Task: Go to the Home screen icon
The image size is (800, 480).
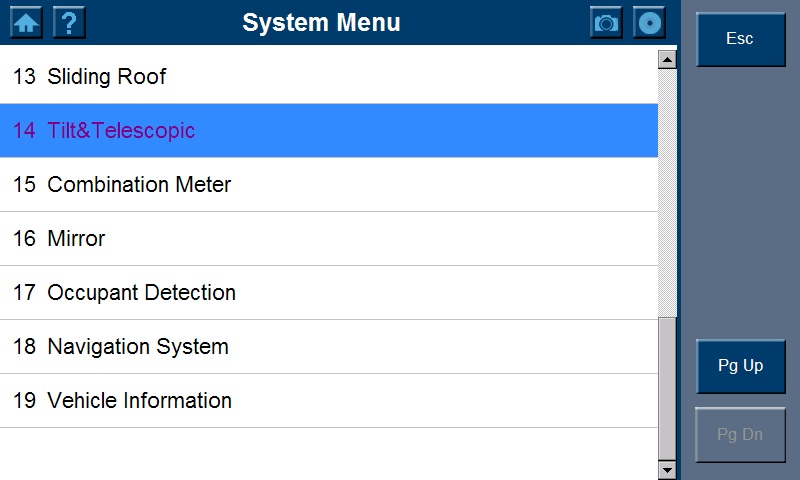Action: [x=26, y=22]
